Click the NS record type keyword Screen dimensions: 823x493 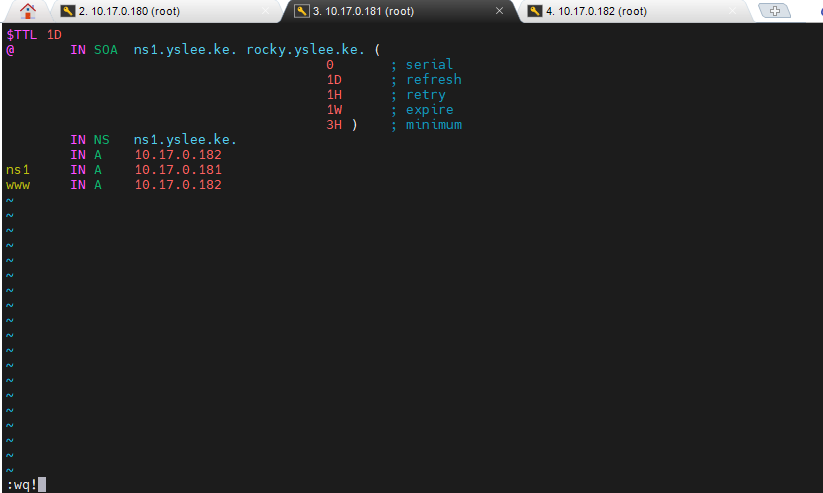tap(101, 140)
